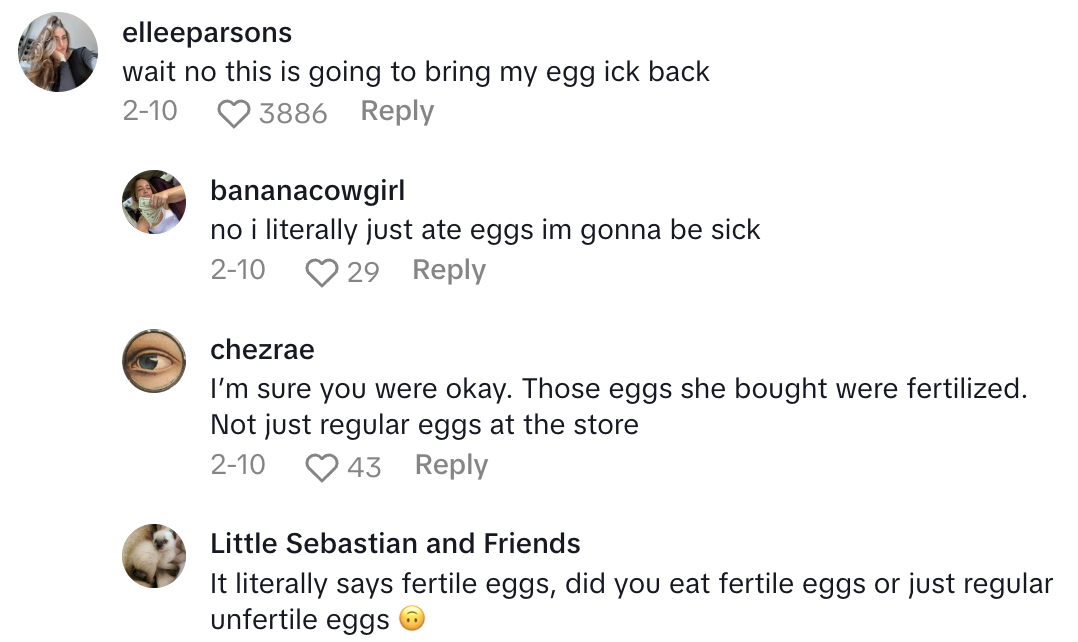Click the 29 like count

(363, 272)
